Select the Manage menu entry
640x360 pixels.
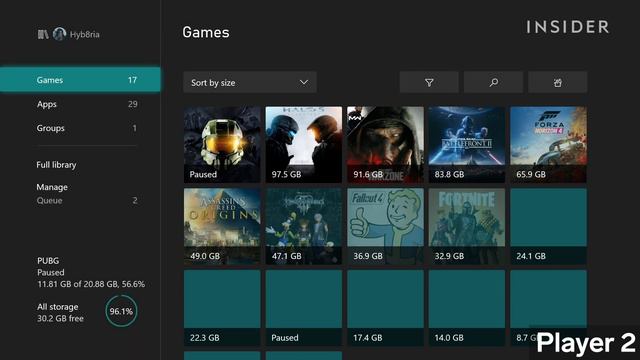coord(52,187)
